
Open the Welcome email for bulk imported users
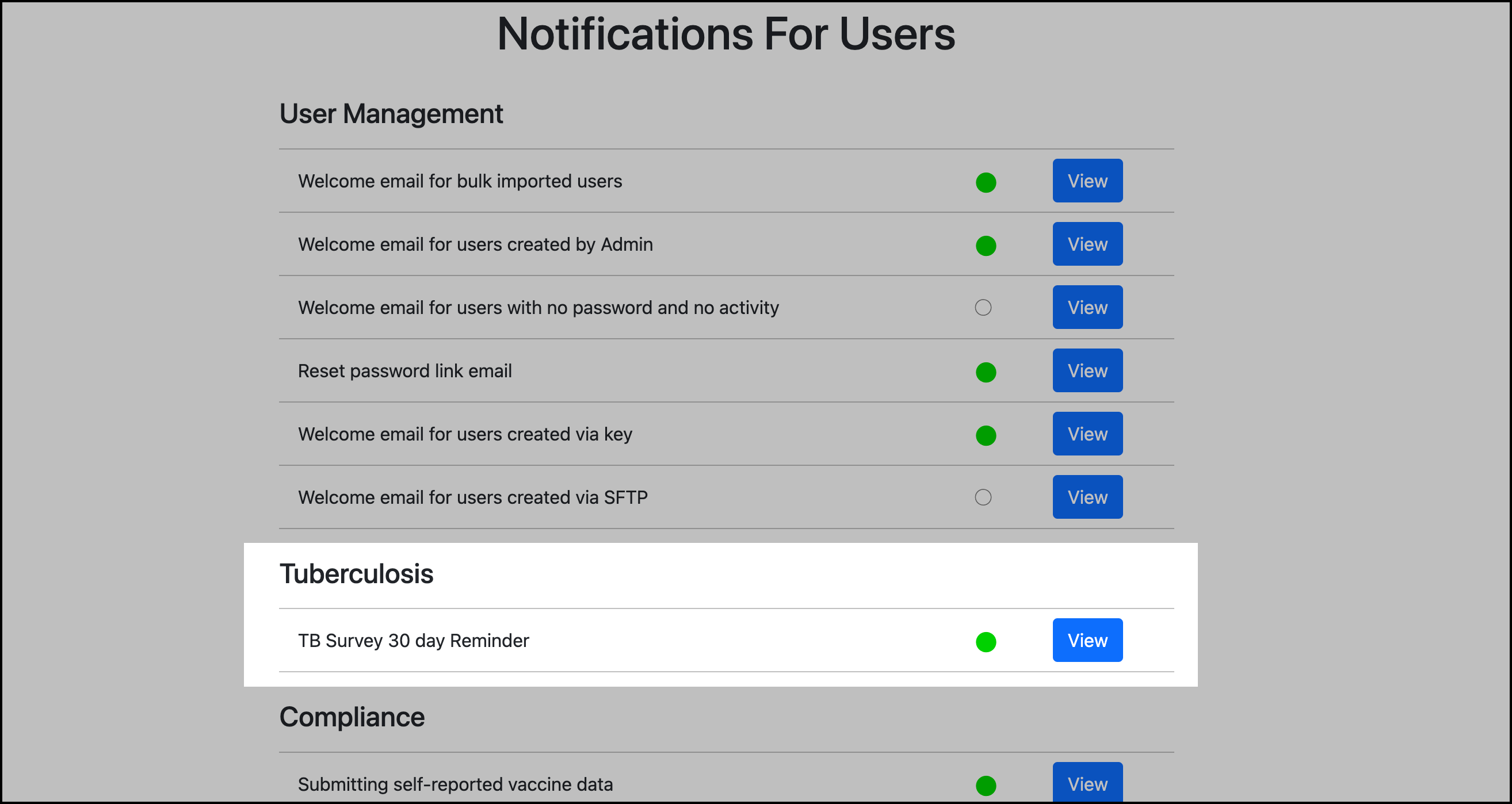(x=1087, y=181)
